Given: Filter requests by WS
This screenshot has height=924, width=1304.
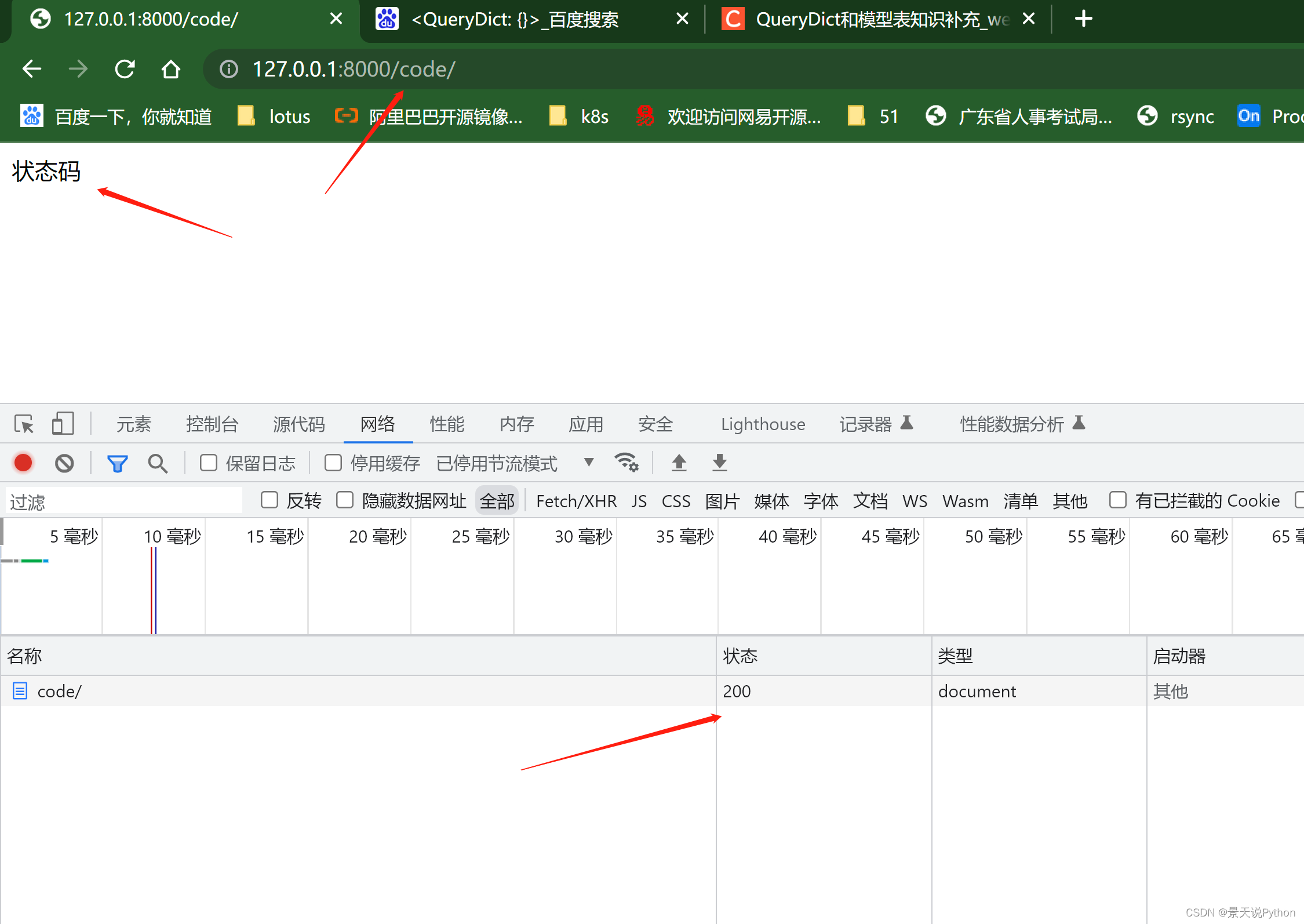Looking at the screenshot, I should click(915, 501).
